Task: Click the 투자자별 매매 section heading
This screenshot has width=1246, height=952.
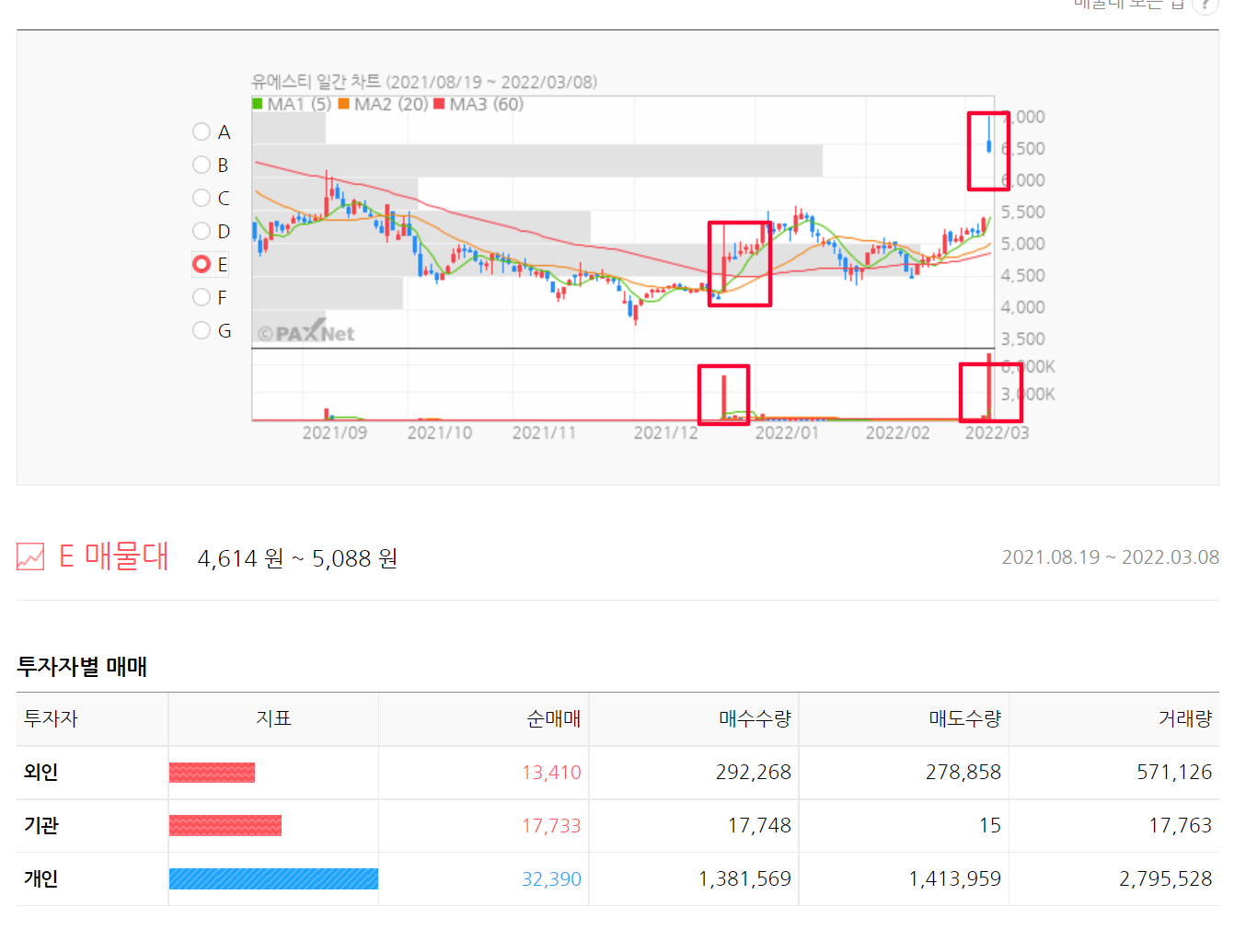Action: coord(82,666)
